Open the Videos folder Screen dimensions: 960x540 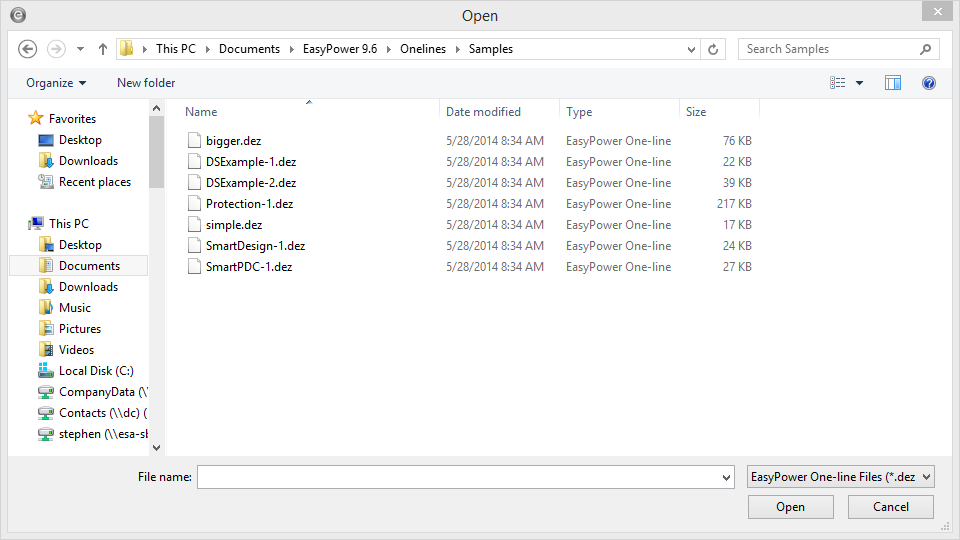click(76, 350)
